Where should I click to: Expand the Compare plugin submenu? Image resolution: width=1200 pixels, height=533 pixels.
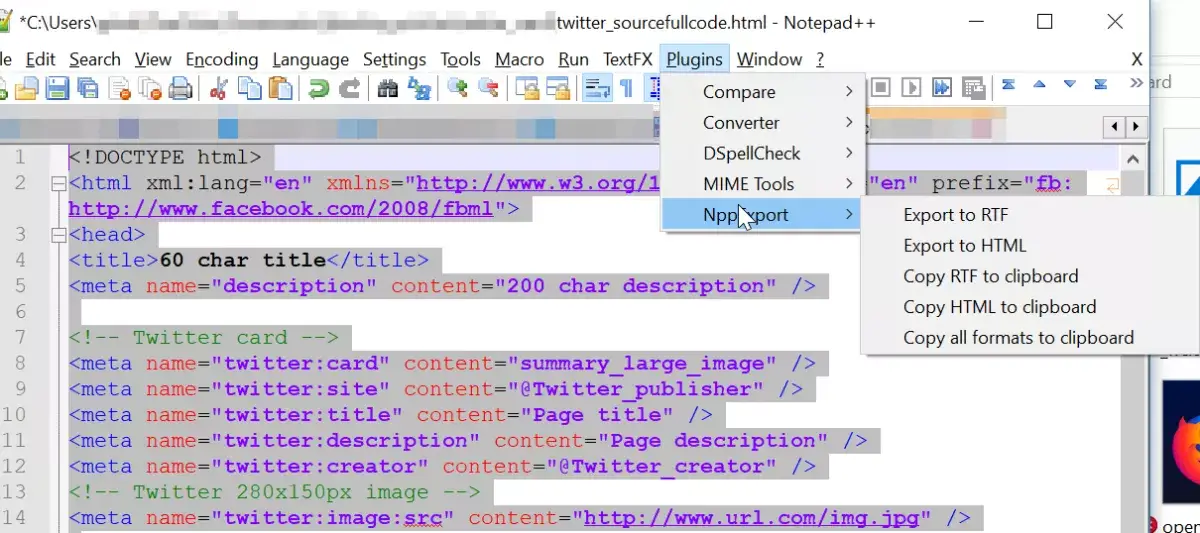point(762,92)
